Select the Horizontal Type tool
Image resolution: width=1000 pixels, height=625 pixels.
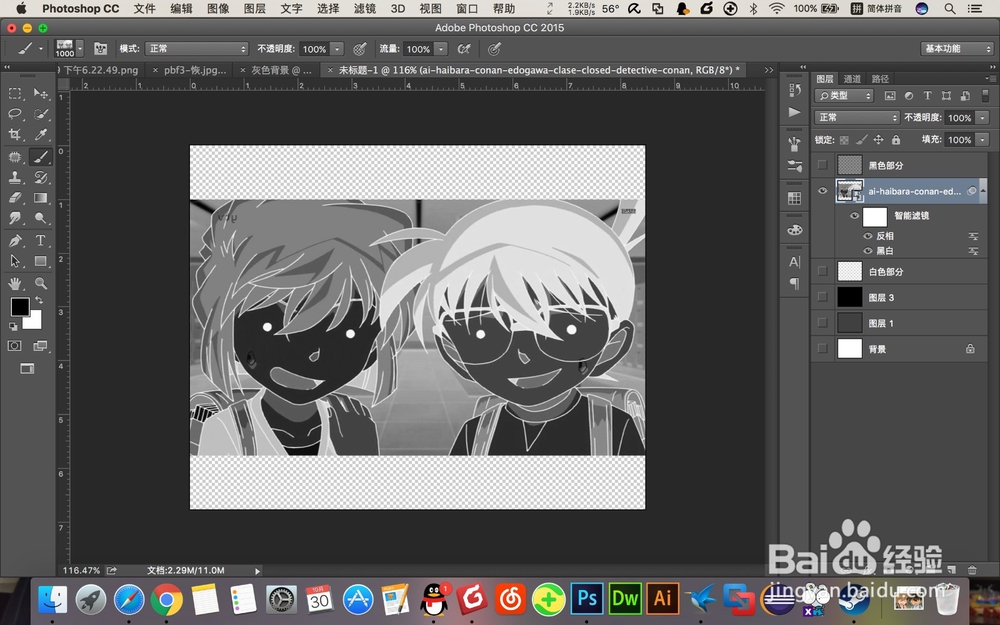point(40,240)
